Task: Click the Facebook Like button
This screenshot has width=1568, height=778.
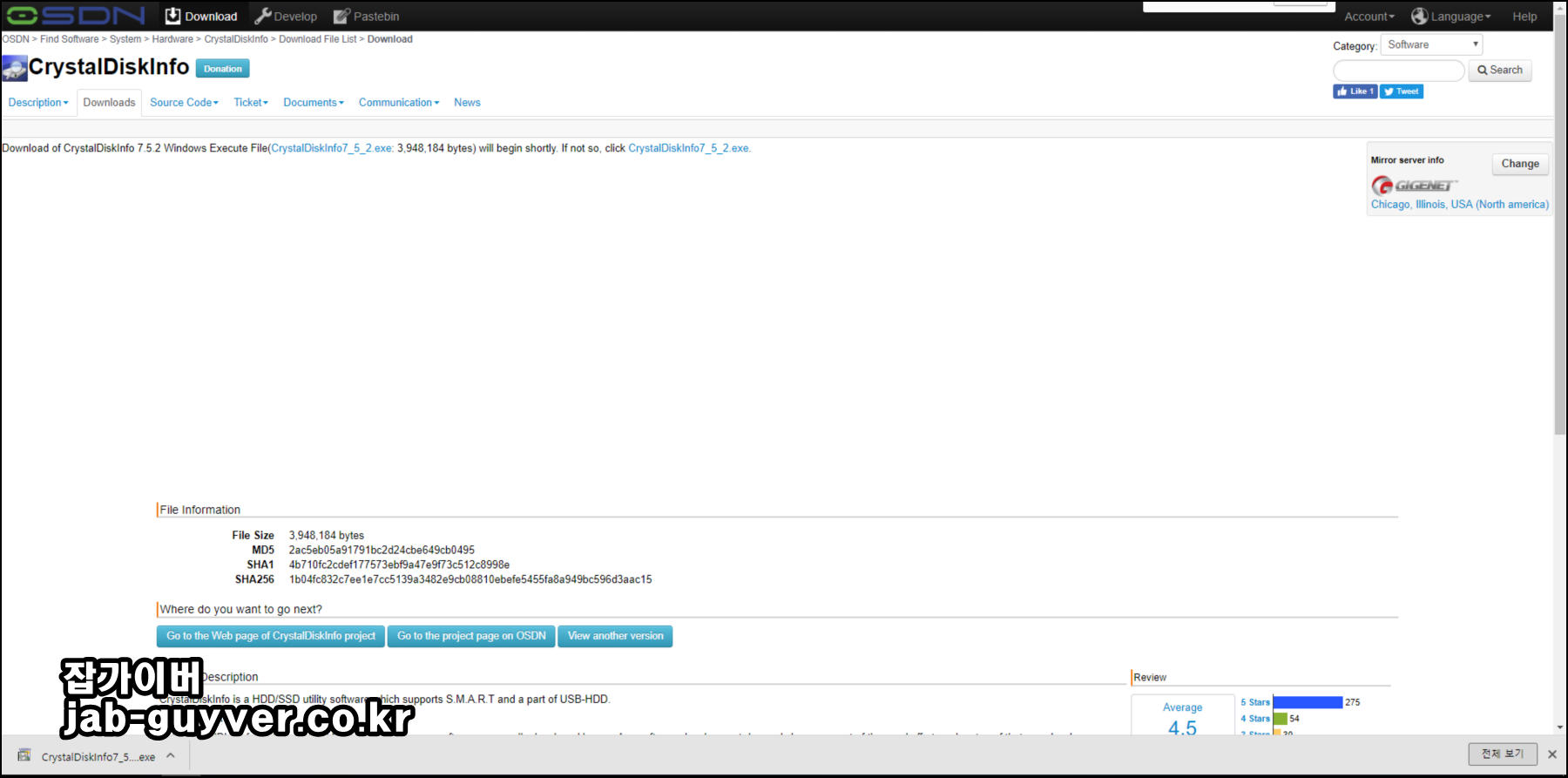Action: pos(1355,91)
